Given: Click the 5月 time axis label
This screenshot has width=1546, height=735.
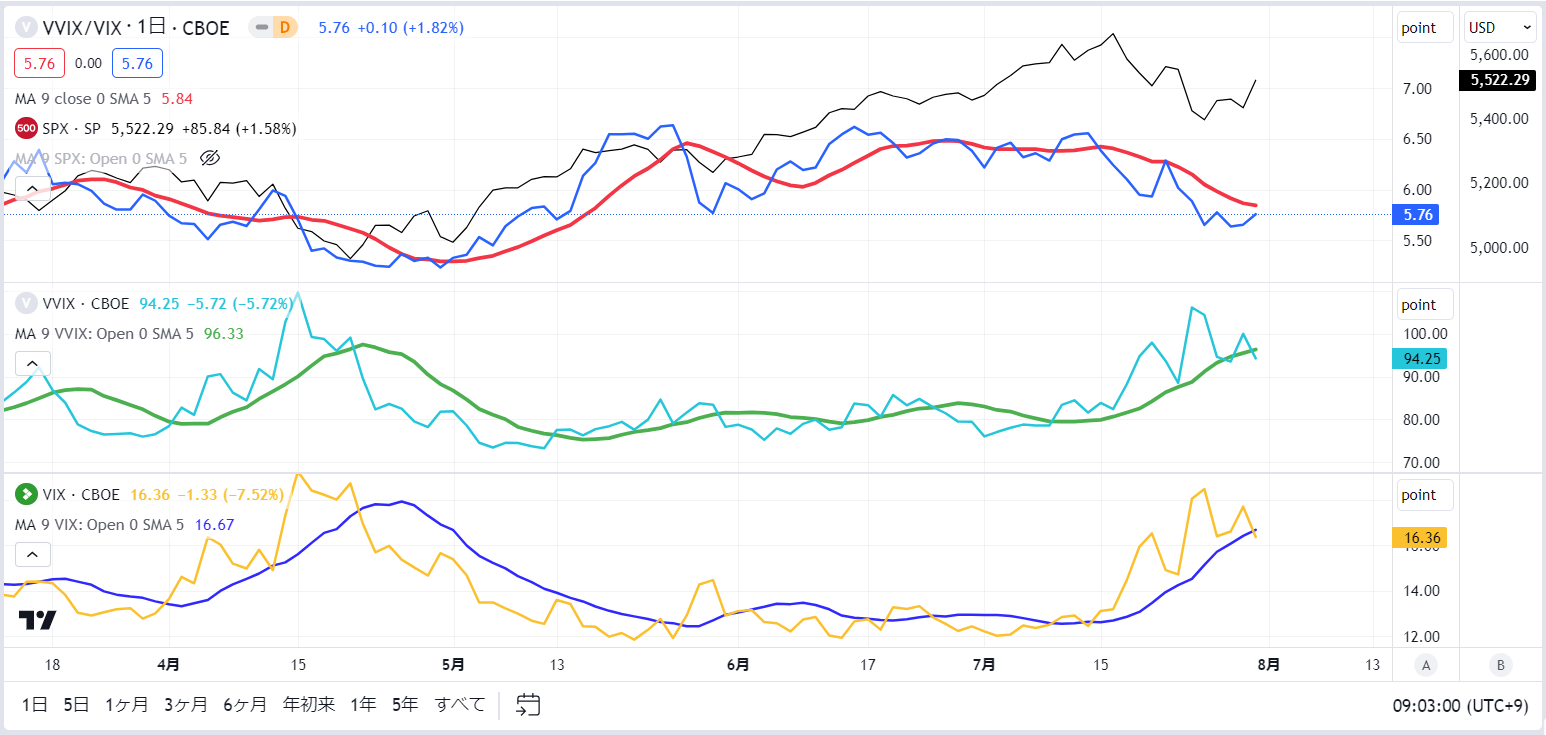Looking at the screenshot, I should pyautogui.click(x=453, y=665).
